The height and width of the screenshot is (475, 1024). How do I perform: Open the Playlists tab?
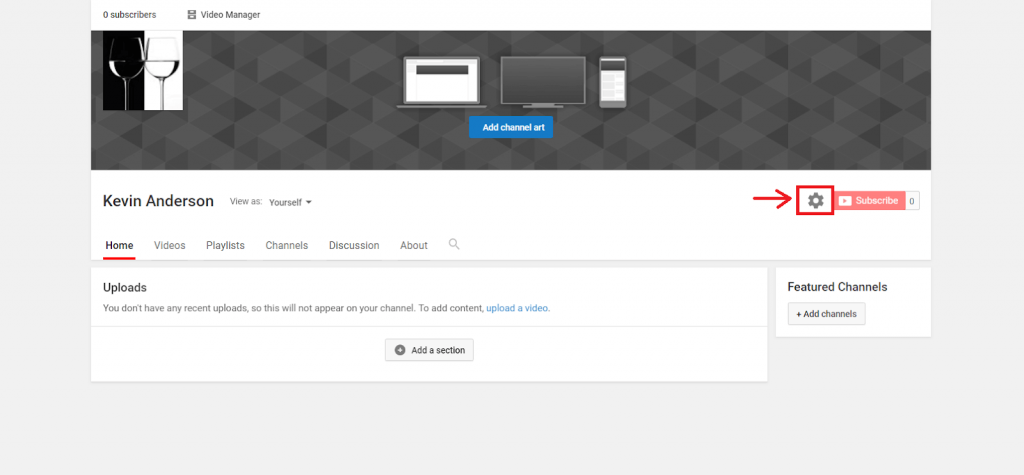pyautogui.click(x=225, y=246)
